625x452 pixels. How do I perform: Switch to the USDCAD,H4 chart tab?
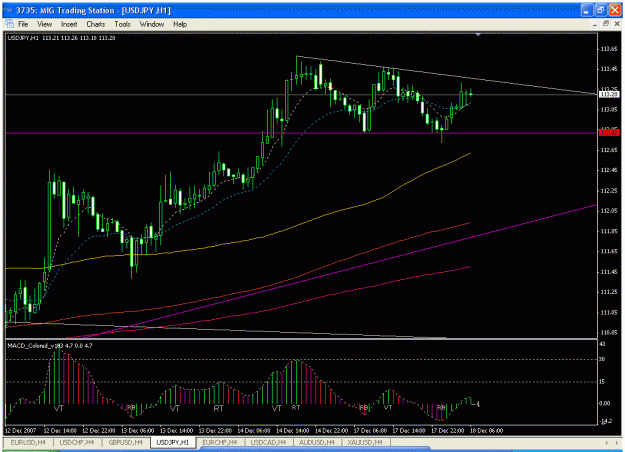268,442
